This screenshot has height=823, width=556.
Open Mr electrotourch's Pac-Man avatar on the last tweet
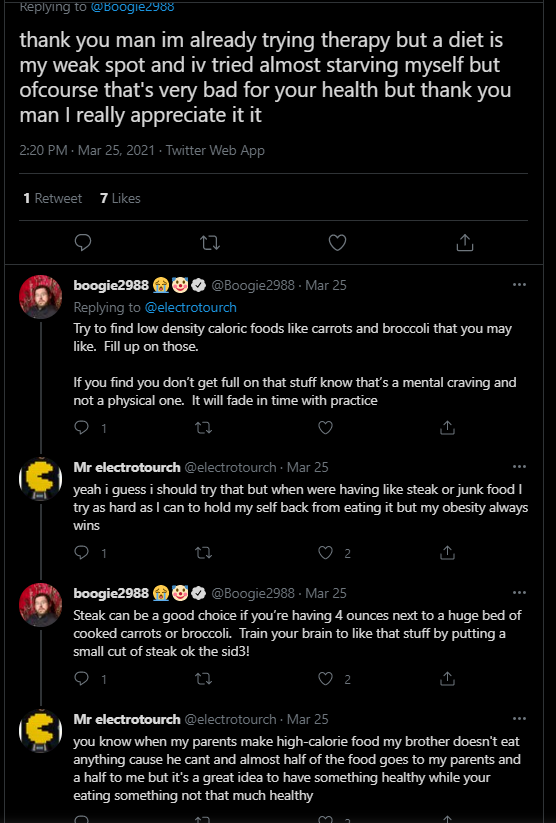click(41, 731)
